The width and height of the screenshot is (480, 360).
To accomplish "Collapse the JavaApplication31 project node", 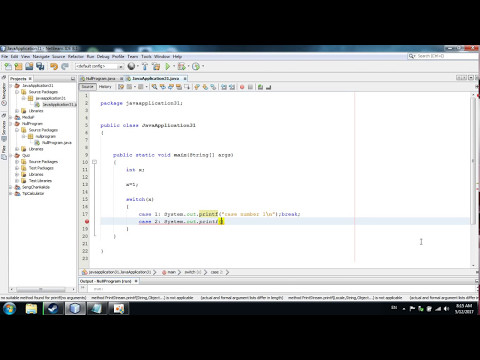I will point(11,86).
